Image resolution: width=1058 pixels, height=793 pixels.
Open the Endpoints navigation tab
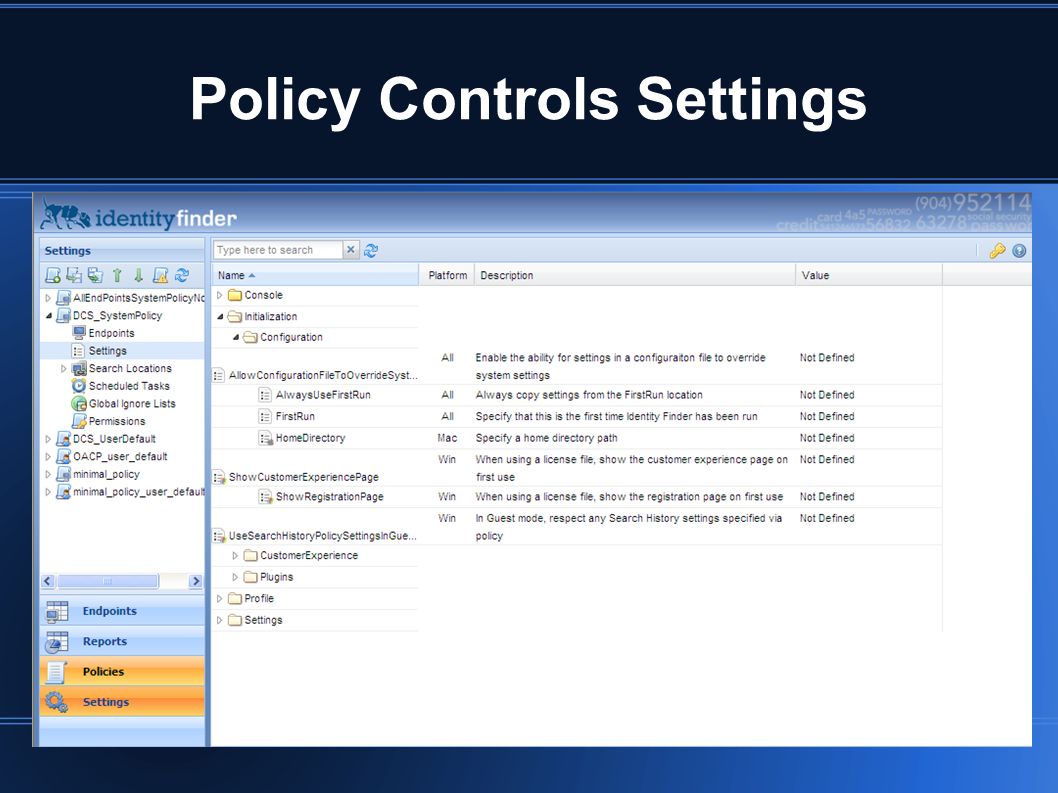pos(122,611)
